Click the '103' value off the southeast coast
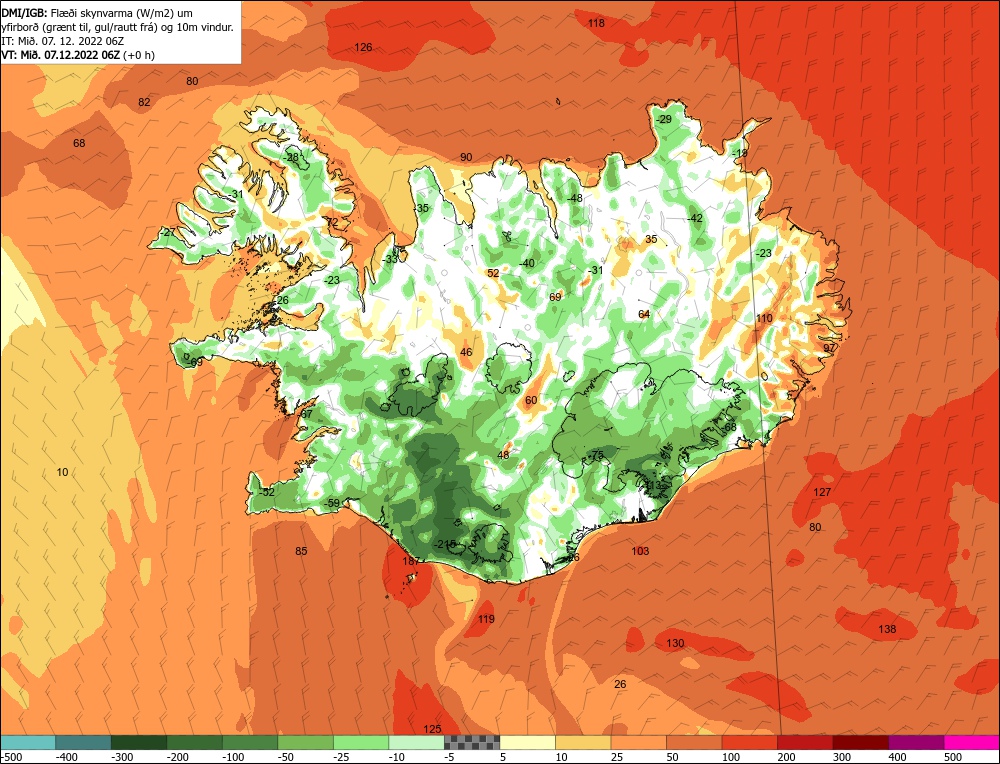This screenshot has width=1000, height=764. click(640, 551)
